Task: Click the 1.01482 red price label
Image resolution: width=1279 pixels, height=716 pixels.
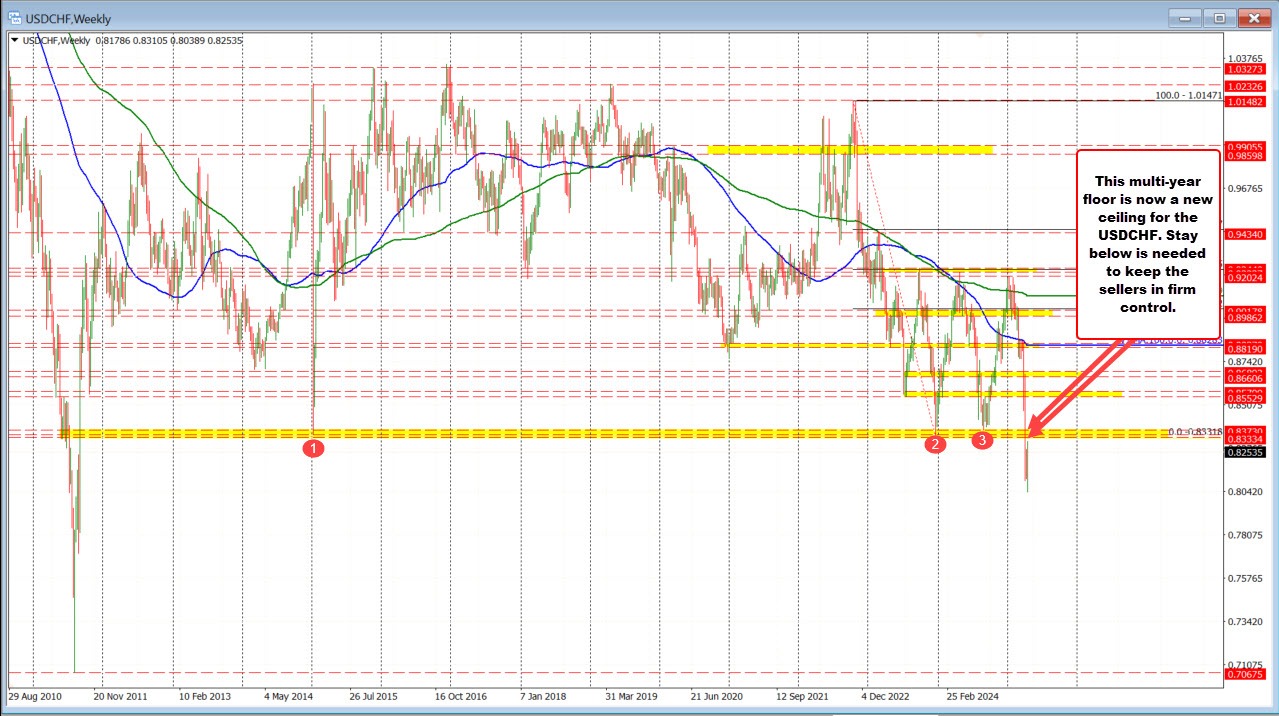Action: point(1245,102)
